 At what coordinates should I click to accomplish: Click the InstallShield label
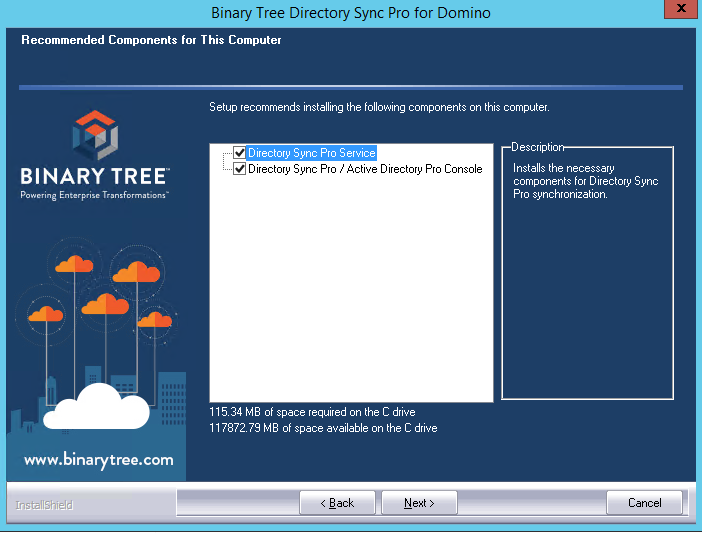pyautogui.click(x=44, y=505)
